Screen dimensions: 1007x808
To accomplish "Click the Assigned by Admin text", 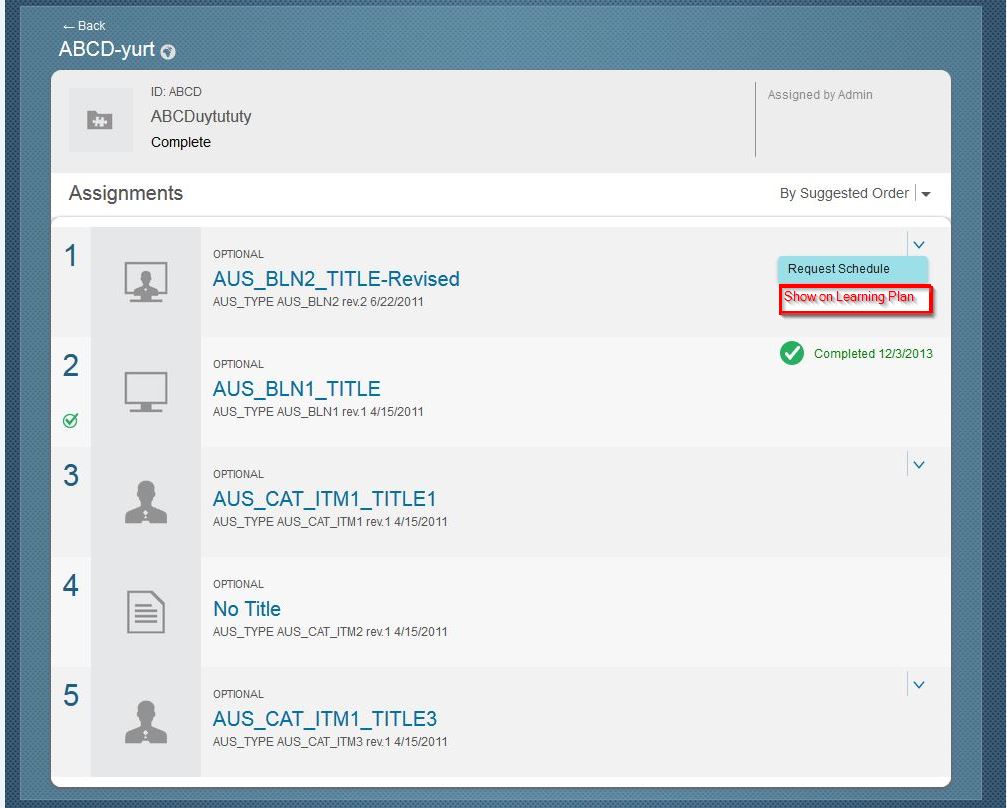I will 819,94.
